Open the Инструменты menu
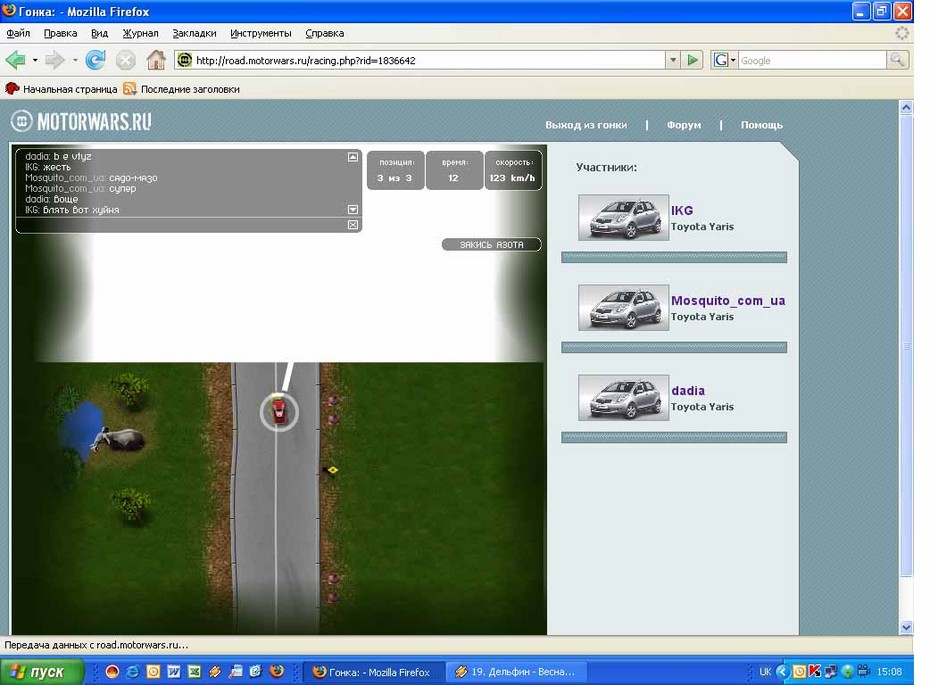Screen dimensions: 930x685 (261, 33)
